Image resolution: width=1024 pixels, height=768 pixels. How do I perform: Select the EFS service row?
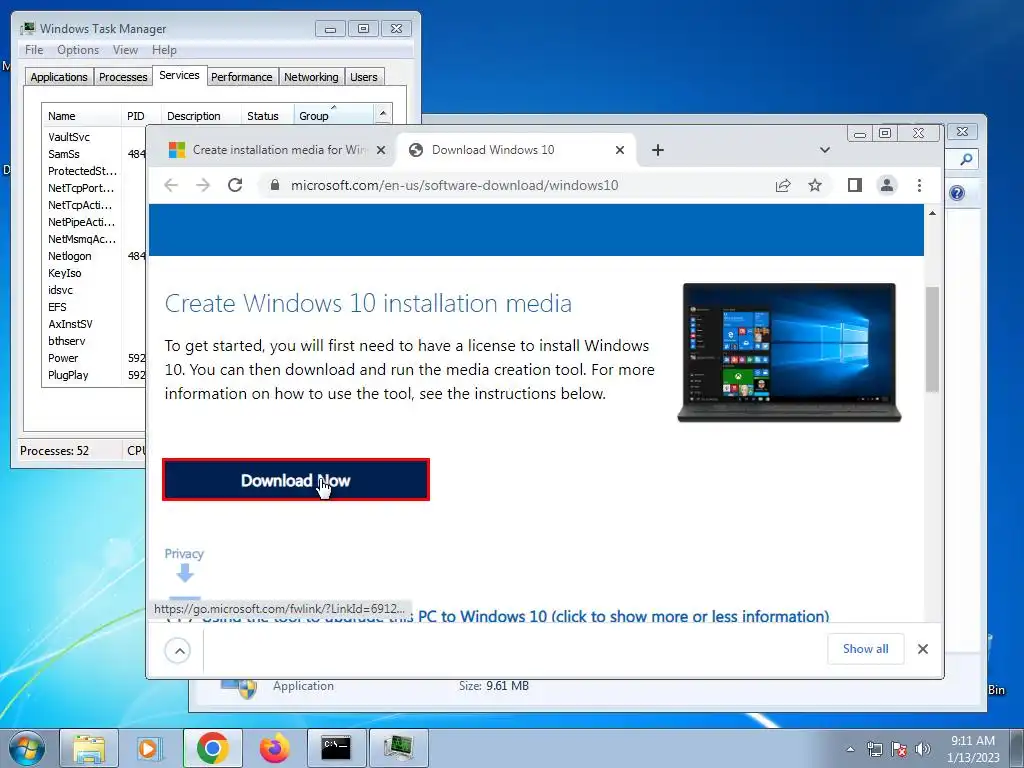point(57,307)
